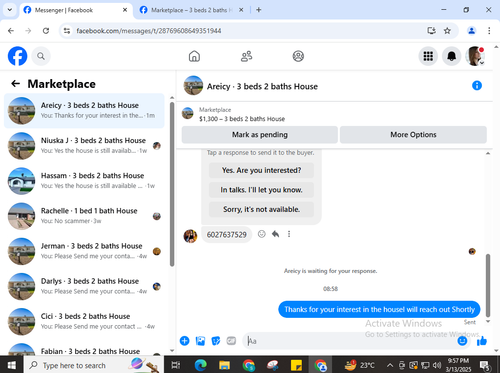Open Rachelle 1 bed 1 bath House chat
The width and height of the screenshot is (500, 373).
tap(84, 216)
